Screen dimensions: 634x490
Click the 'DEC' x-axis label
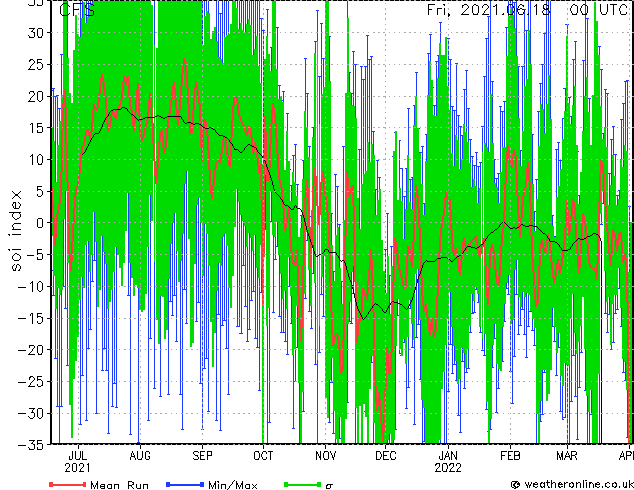[x=386, y=456]
